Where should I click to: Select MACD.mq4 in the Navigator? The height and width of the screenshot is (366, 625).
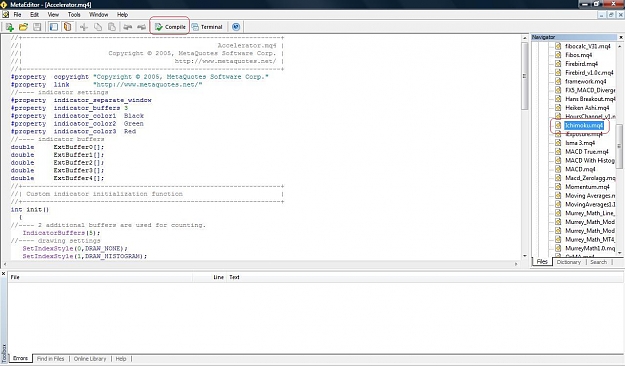(580, 169)
